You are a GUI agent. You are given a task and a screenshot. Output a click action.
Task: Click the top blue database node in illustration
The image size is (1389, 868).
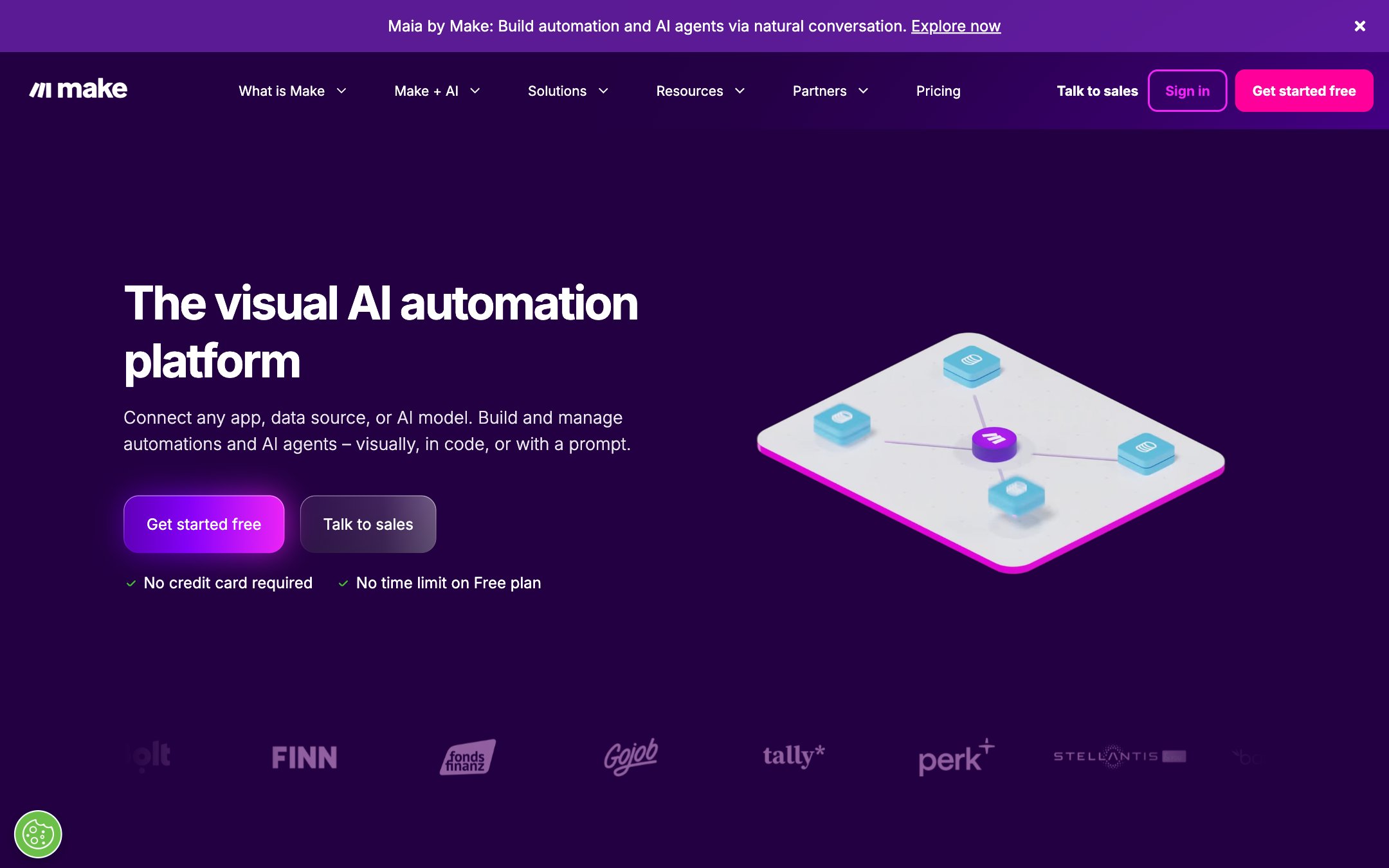pos(972,366)
